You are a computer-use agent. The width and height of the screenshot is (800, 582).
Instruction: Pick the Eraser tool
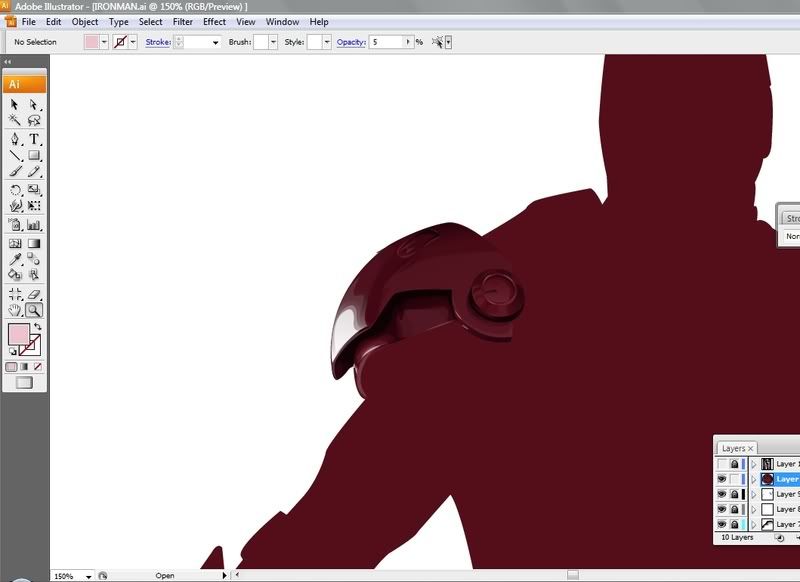(34, 294)
